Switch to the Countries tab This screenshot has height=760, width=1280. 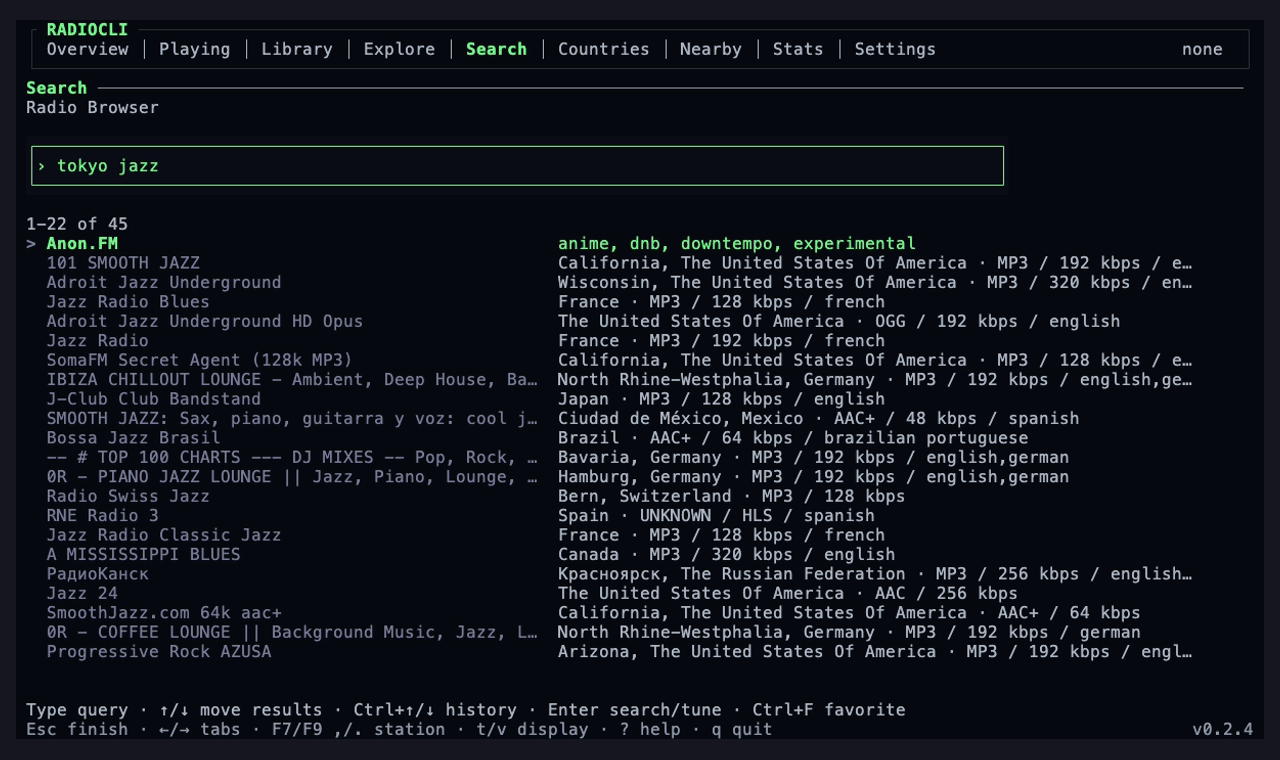point(604,49)
